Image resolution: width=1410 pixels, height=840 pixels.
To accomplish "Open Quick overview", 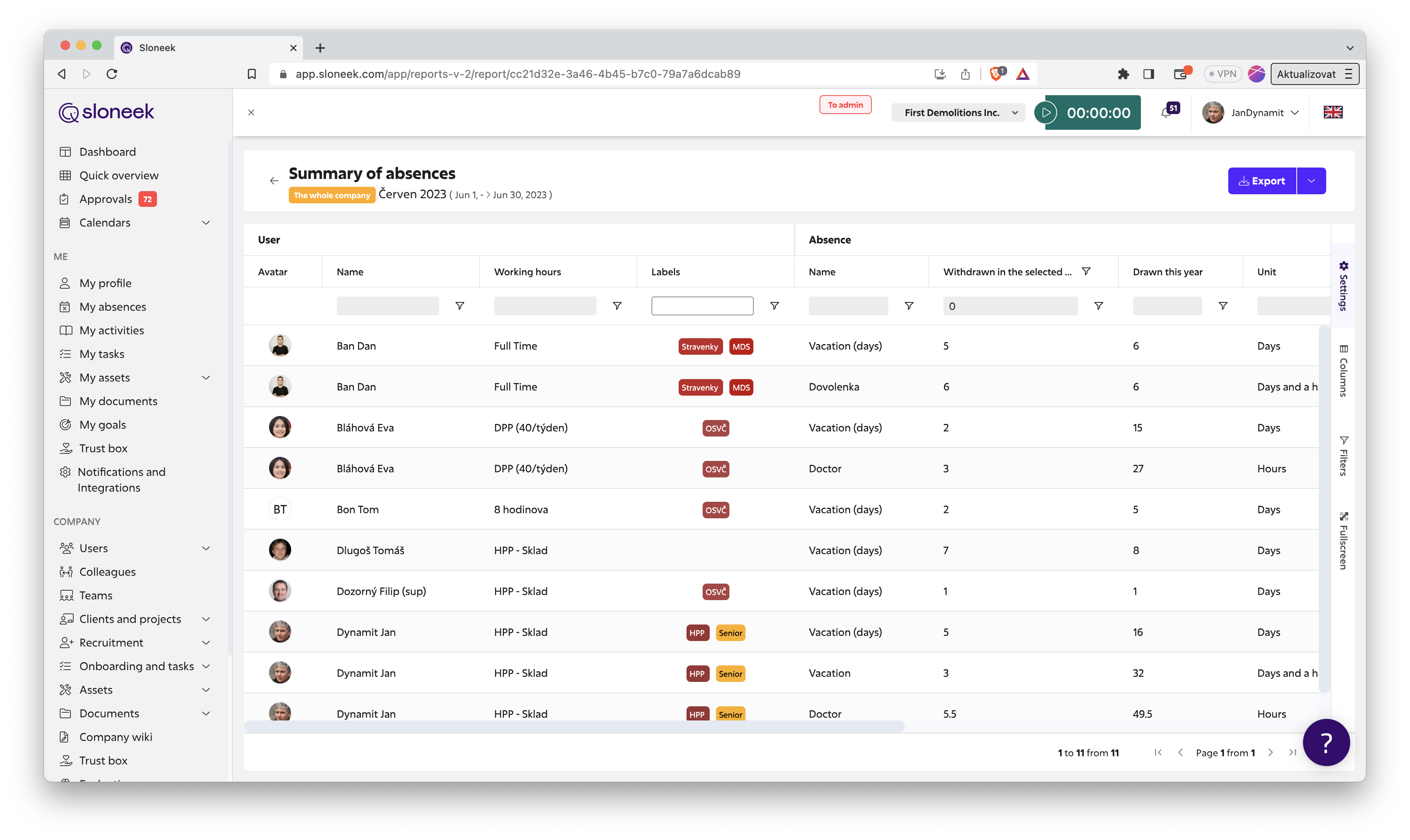I will (x=119, y=175).
